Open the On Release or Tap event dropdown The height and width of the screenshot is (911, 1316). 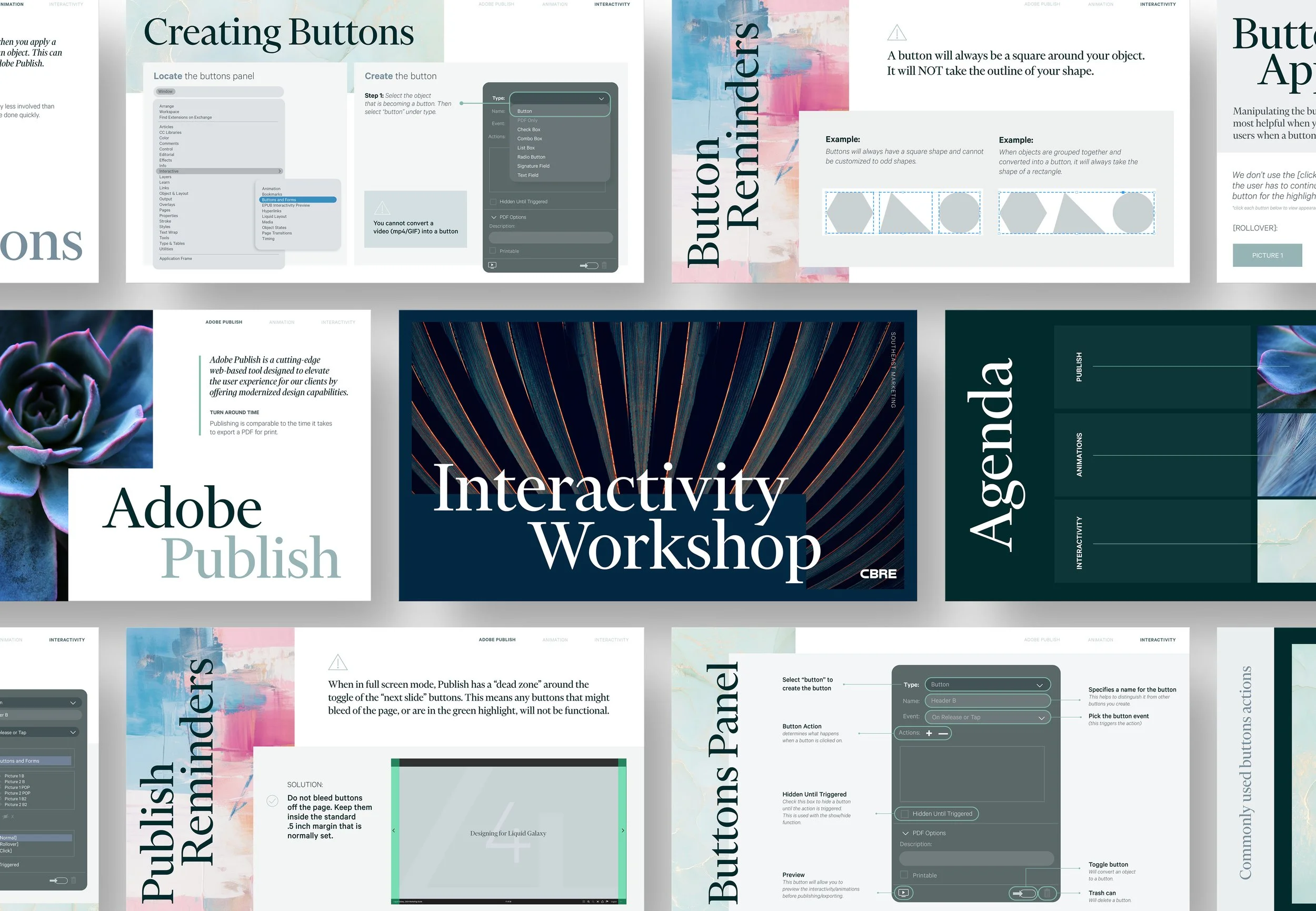[988, 717]
